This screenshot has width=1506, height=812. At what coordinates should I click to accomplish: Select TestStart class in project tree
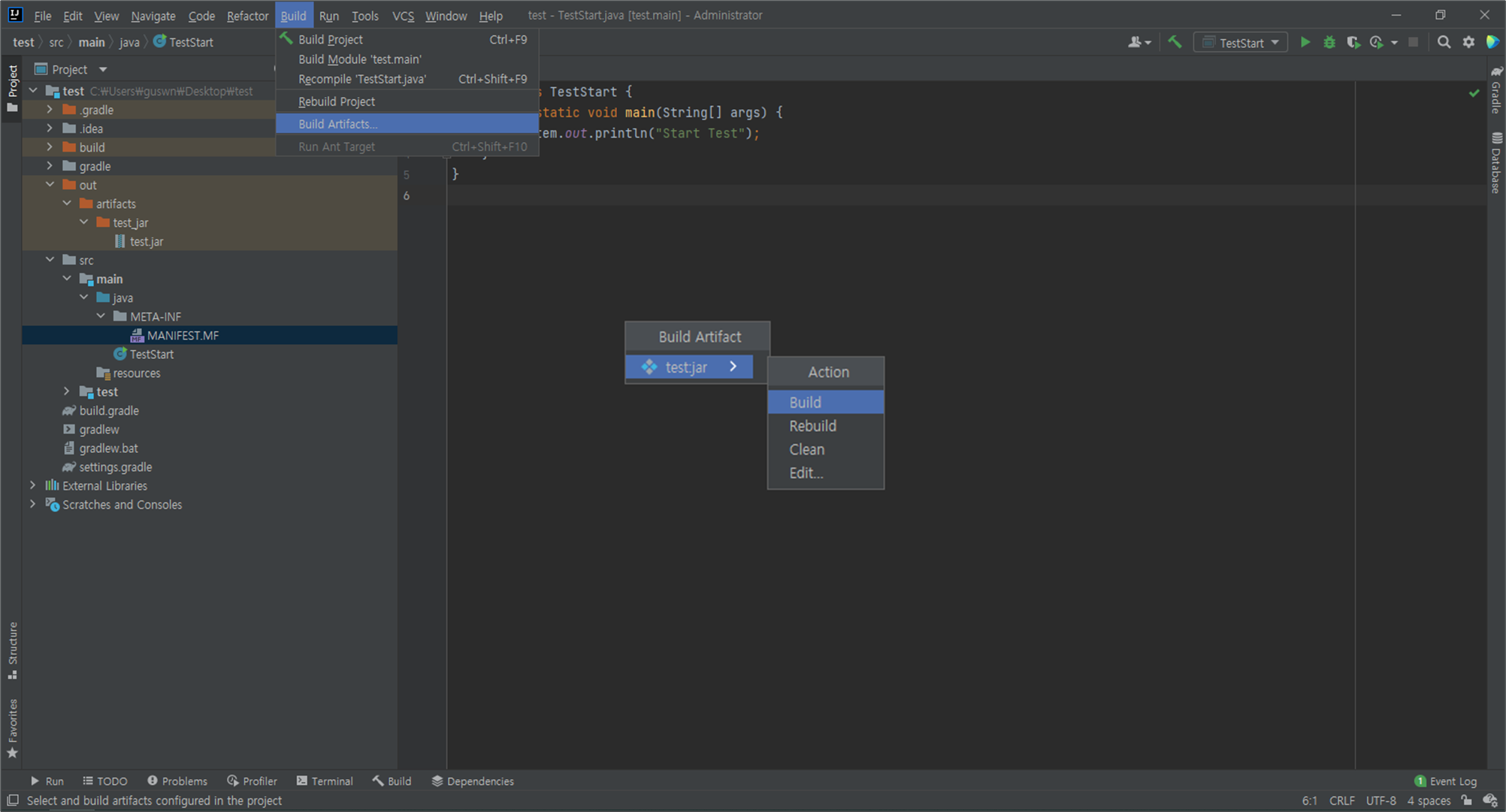pos(151,354)
